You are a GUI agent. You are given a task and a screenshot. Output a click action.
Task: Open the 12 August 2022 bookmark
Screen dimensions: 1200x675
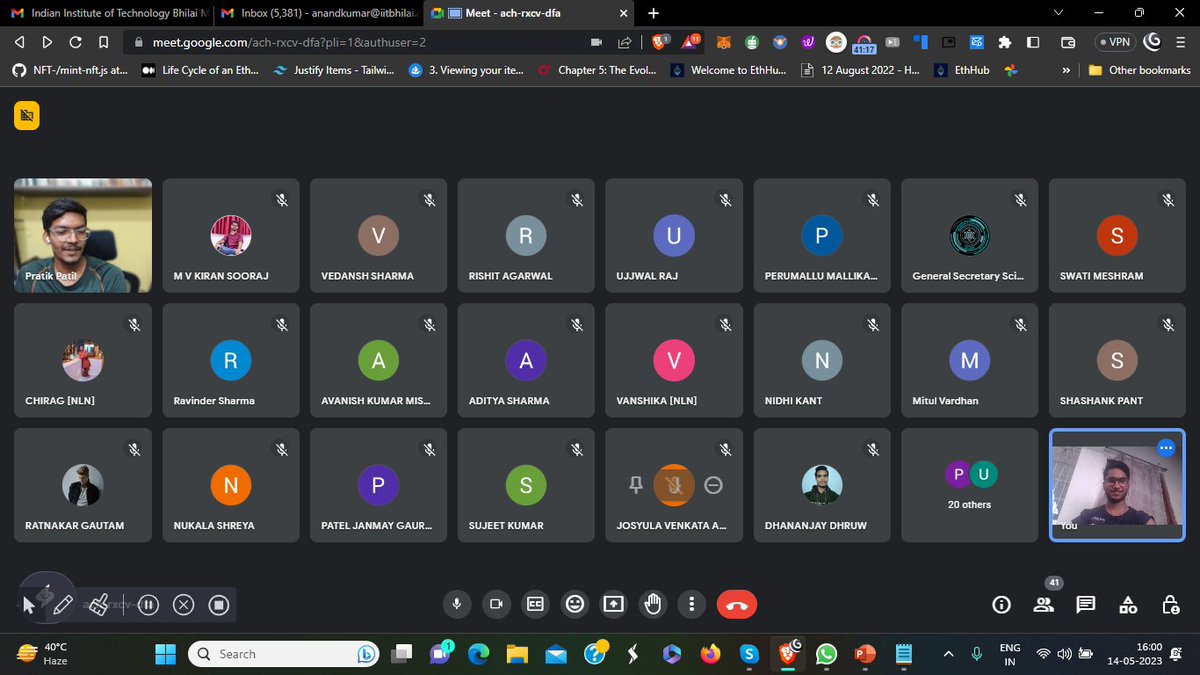coord(861,70)
